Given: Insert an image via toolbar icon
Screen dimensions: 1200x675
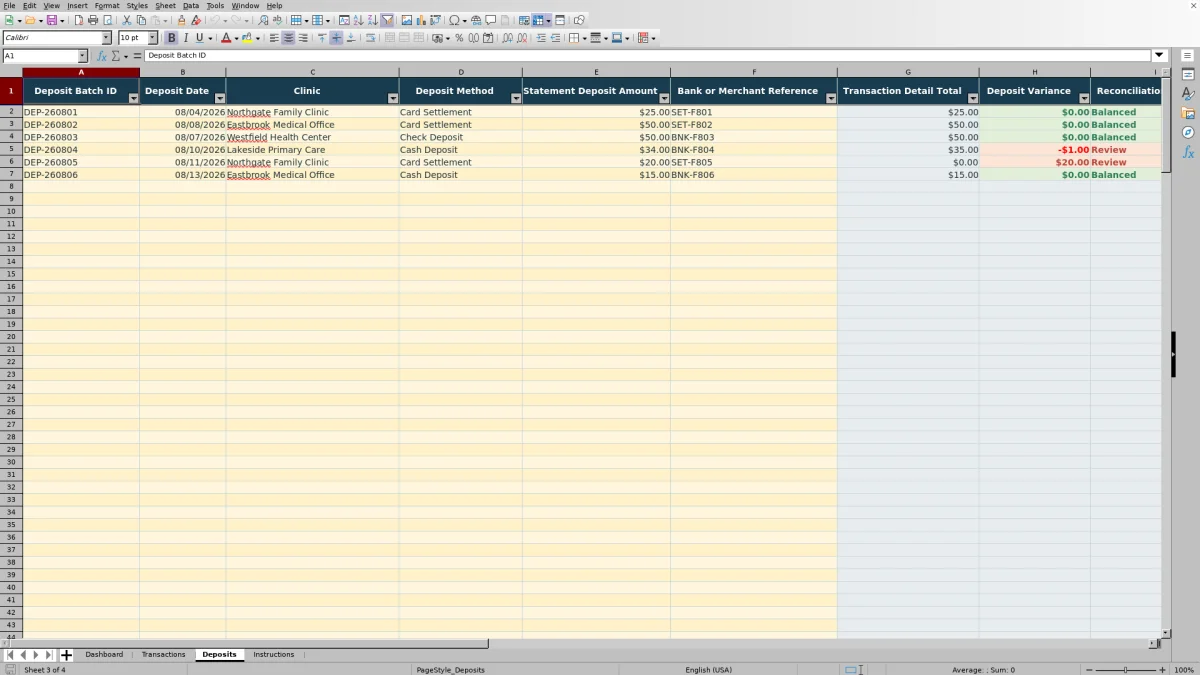Looking at the screenshot, I should point(407,20).
